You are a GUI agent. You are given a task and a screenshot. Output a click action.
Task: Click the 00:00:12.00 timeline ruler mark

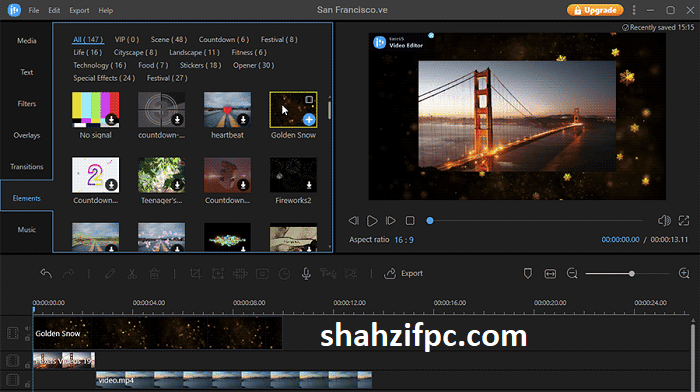click(x=349, y=303)
